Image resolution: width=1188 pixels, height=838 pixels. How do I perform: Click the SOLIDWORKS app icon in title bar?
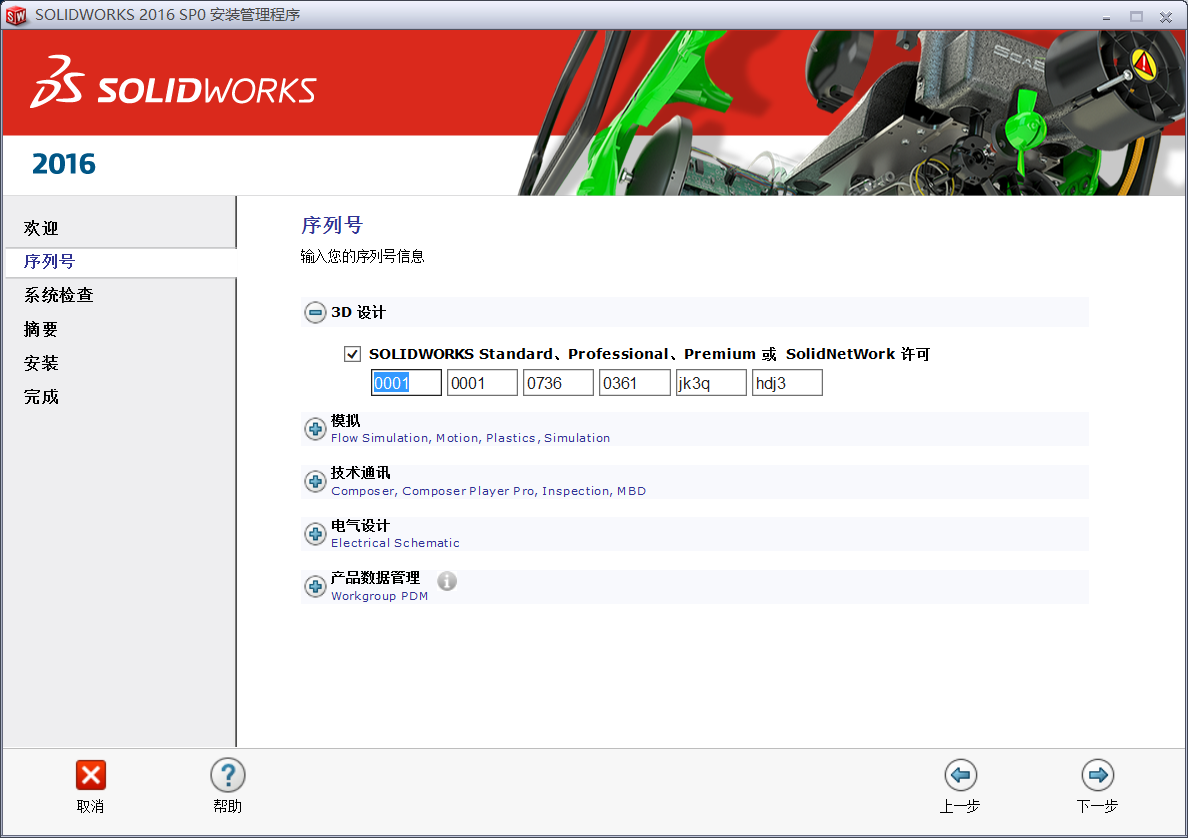tap(15, 15)
